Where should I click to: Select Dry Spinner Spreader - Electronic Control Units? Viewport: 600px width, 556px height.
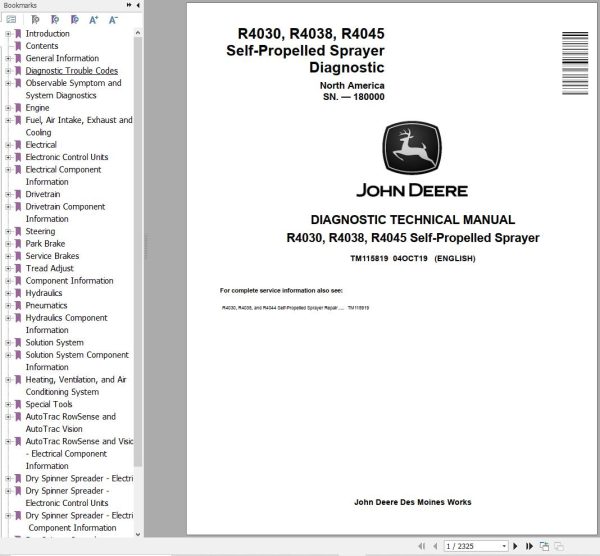coord(67,497)
